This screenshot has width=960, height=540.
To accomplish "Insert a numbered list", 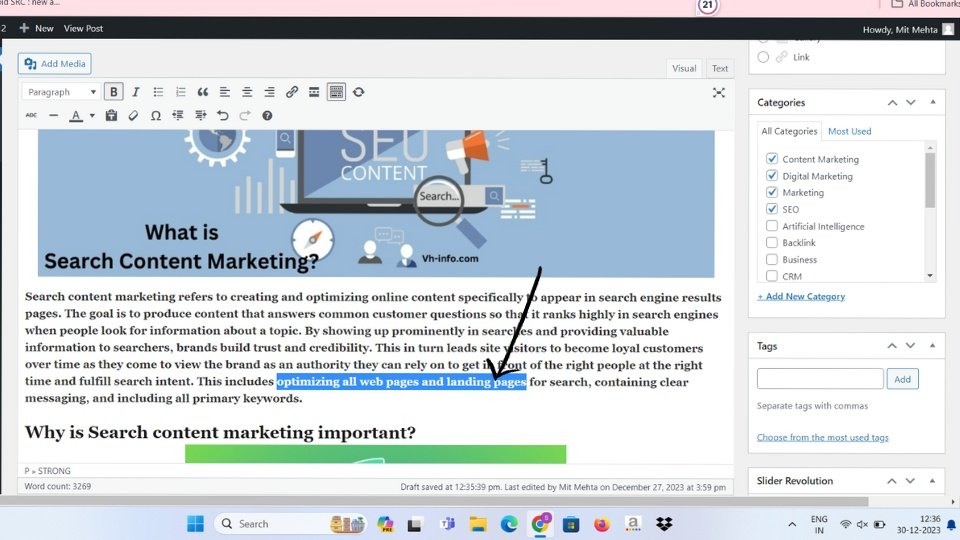I will [180, 92].
